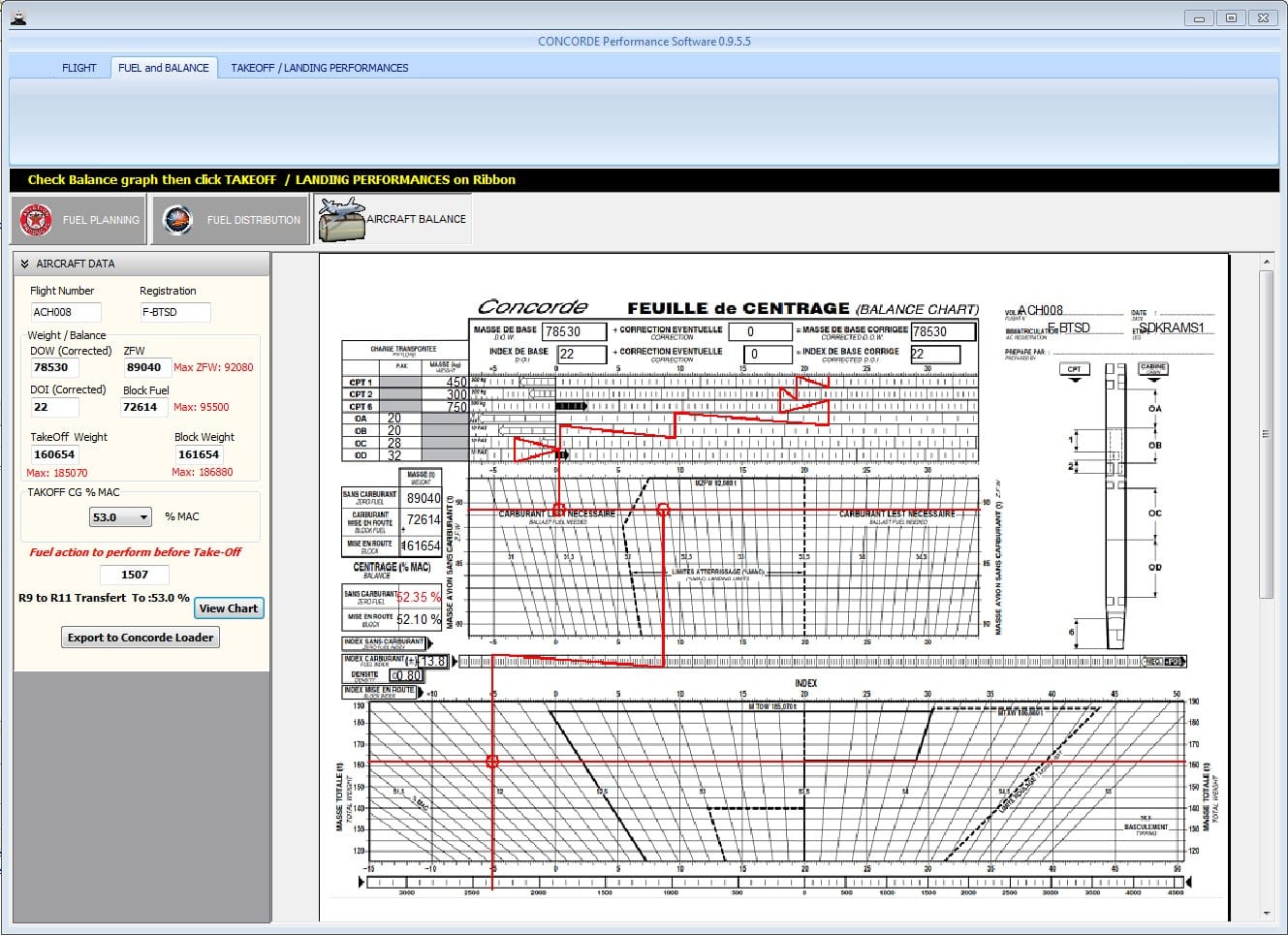Click the chart scrollbar up arrow
The width and height of the screenshot is (1288, 935).
point(1266,263)
